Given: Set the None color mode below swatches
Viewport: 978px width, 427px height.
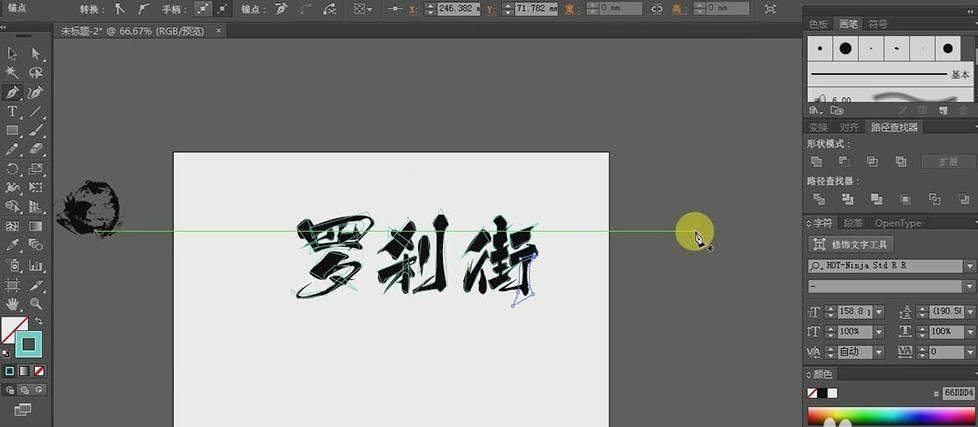Looking at the screenshot, I should [x=40, y=371].
